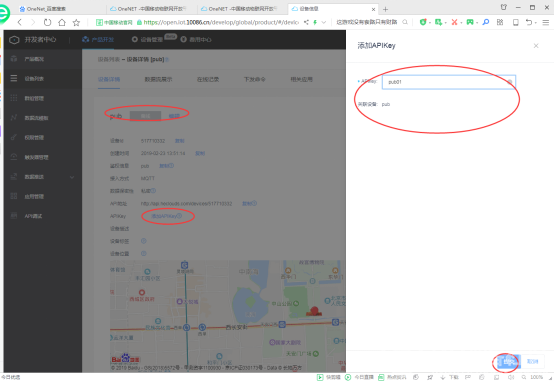
Task: Click the 100% zoom level in the status bar
Action: click(536, 377)
